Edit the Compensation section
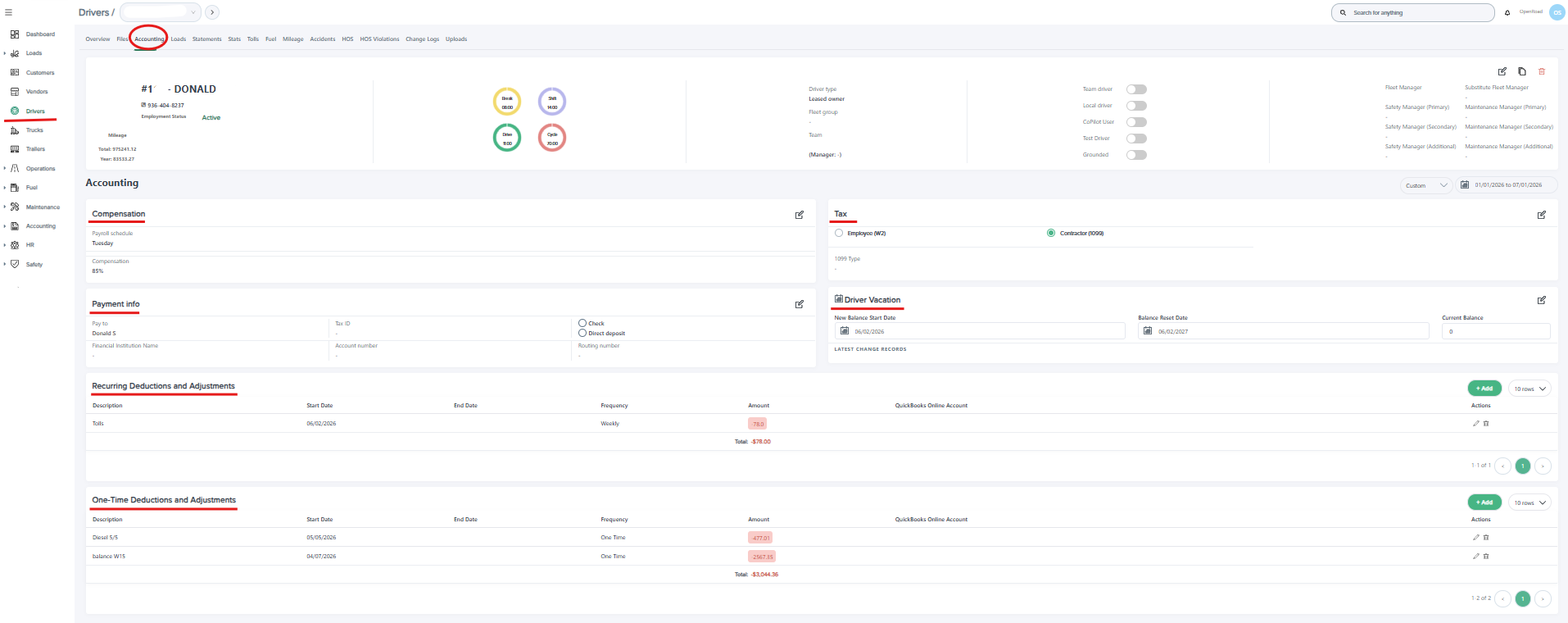1568x623 pixels. (x=800, y=215)
